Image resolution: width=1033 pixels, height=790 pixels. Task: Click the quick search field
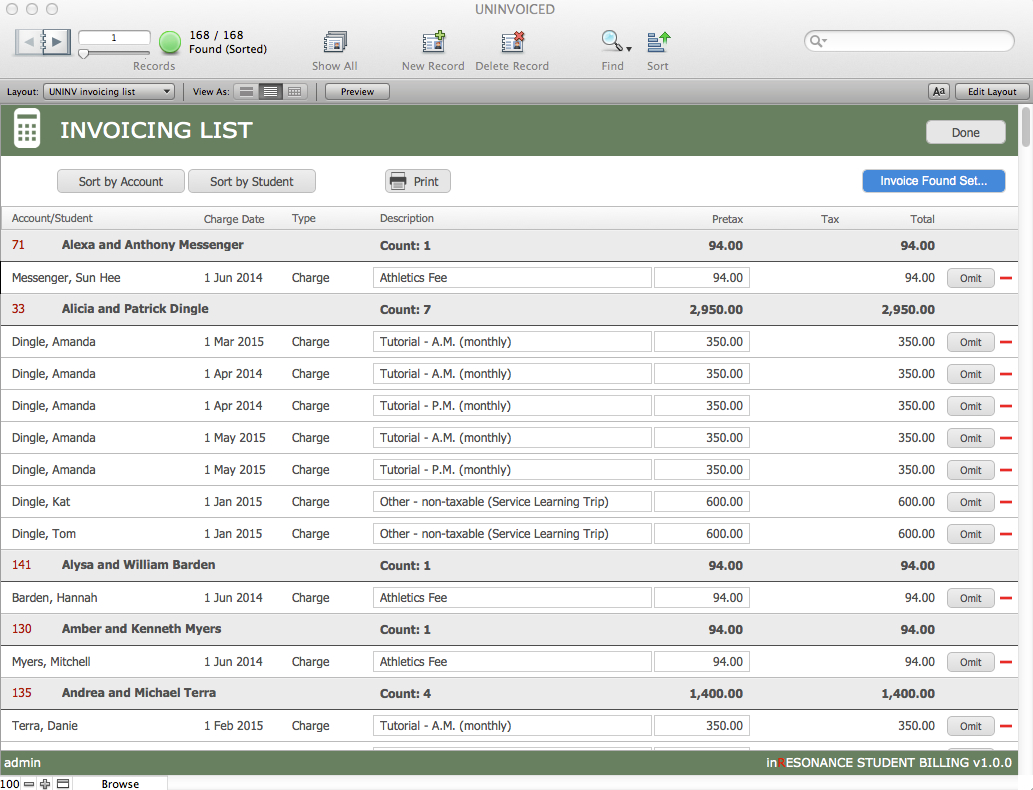pyautogui.click(x=909, y=41)
